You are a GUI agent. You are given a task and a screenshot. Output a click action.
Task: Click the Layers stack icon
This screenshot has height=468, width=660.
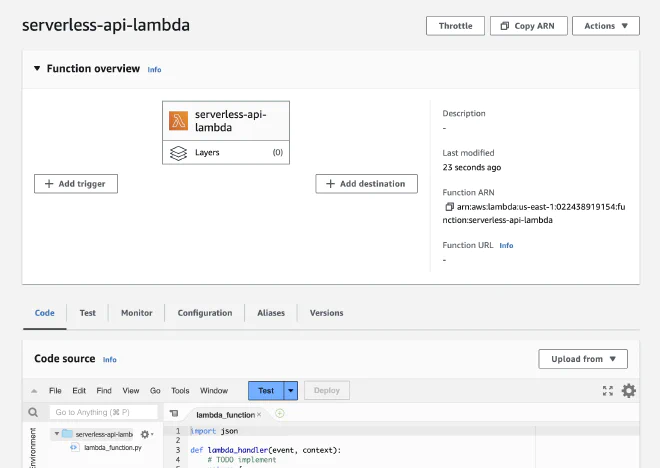click(x=178, y=153)
